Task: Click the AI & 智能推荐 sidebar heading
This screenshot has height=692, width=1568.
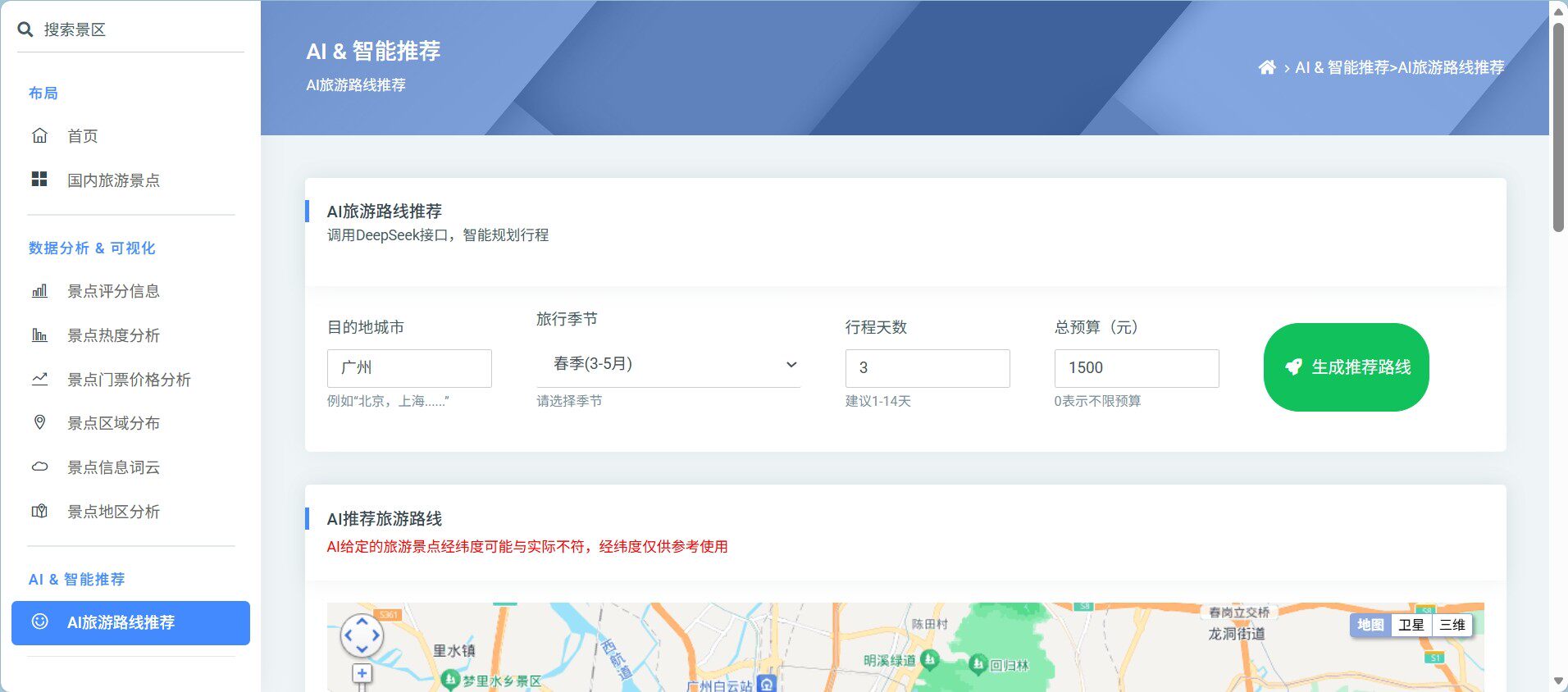Action: [x=77, y=580]
